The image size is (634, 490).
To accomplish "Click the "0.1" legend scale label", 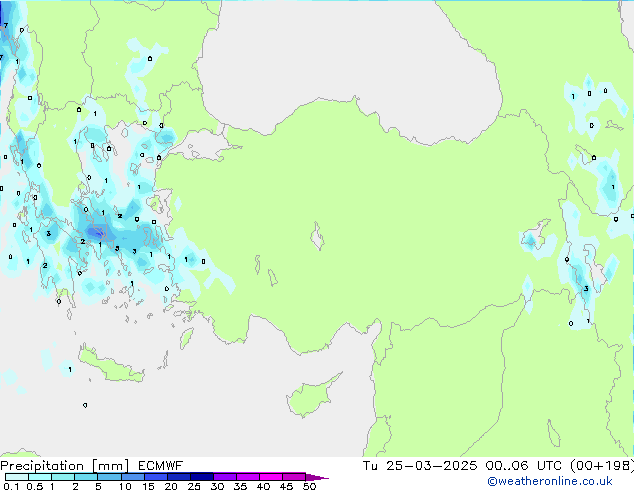I will (11, 486).
